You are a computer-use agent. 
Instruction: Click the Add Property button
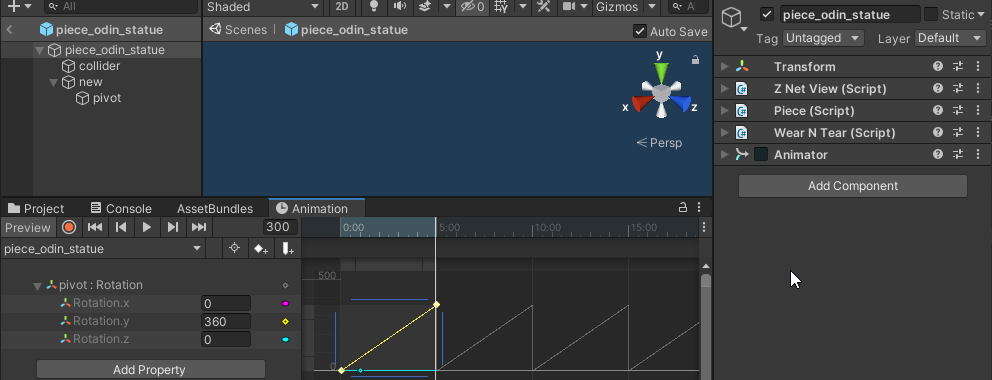150,370
